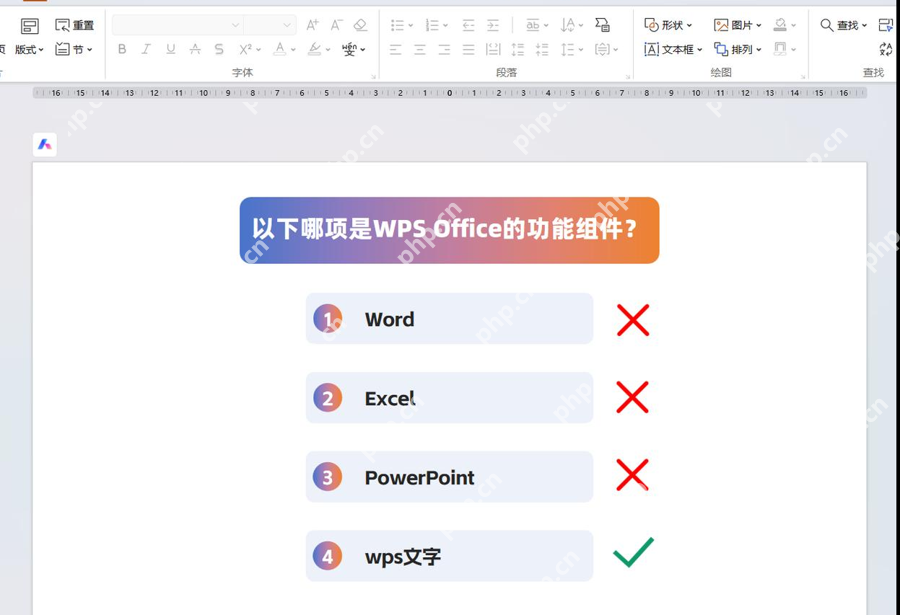Select the Excel option box
This screenshot has height=615, width=900.
coord(449,398)
